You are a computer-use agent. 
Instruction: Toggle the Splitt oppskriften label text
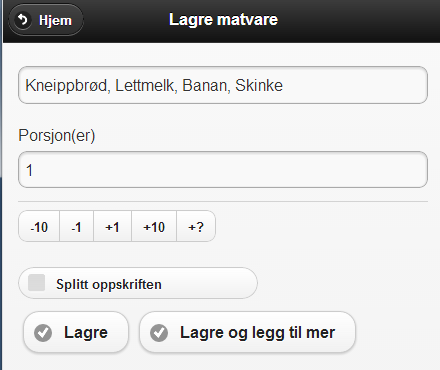(x=109, y=284)
